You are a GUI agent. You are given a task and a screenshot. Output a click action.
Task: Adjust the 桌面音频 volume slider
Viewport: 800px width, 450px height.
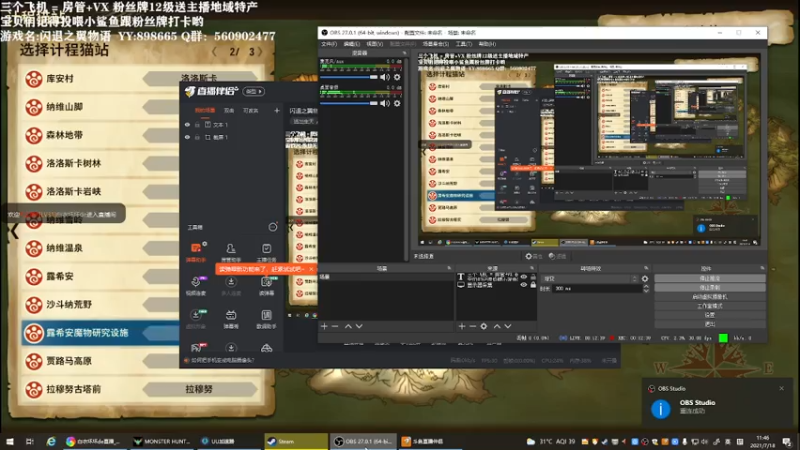[x=348, y=103]
